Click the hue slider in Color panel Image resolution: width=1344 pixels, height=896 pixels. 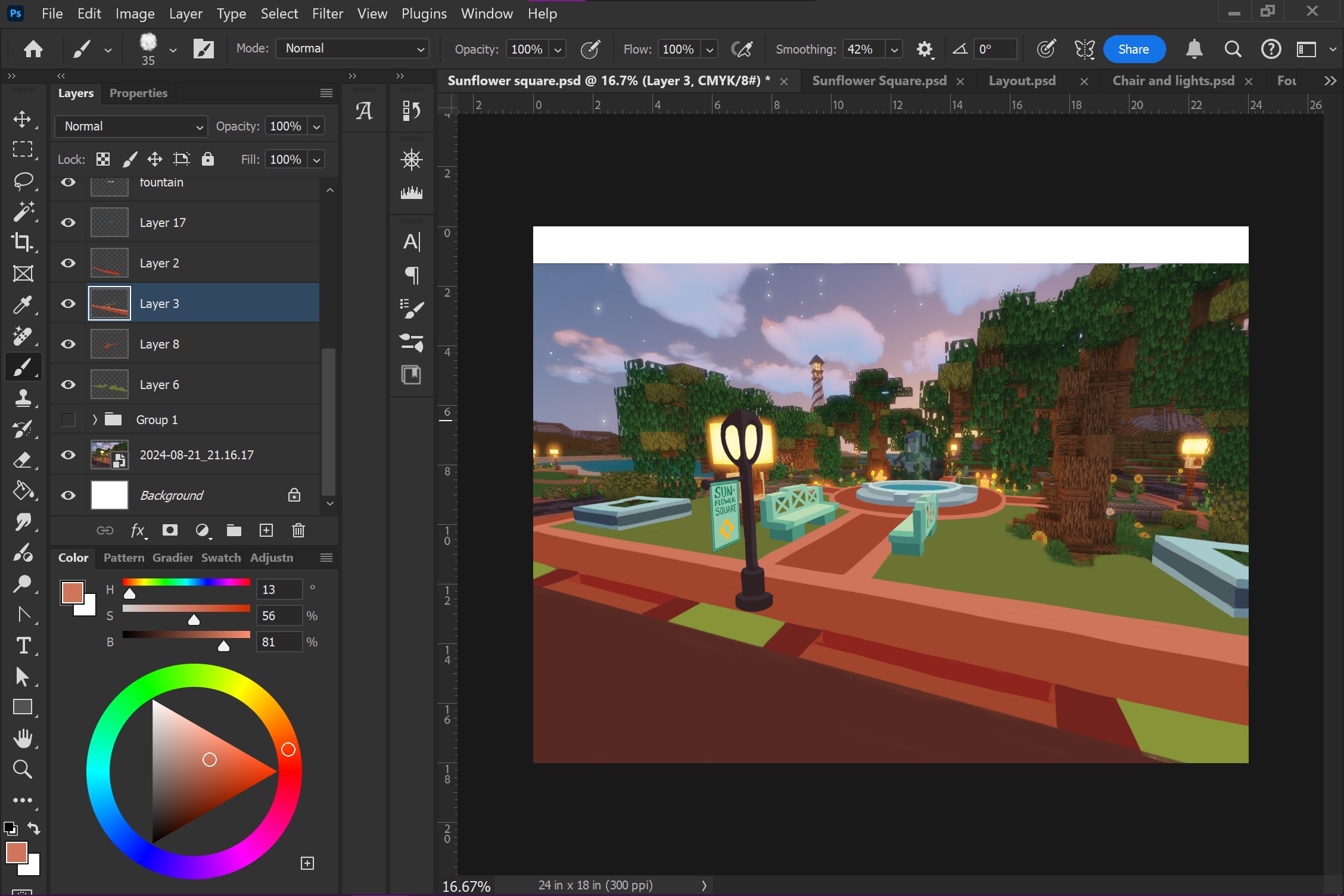point(186,582)
